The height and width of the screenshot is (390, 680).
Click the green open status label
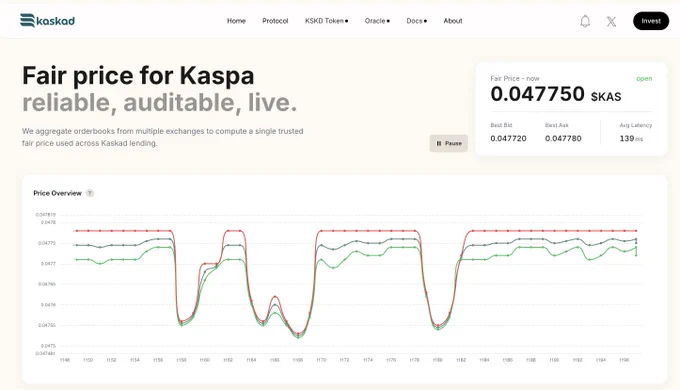tap(644, 79)
